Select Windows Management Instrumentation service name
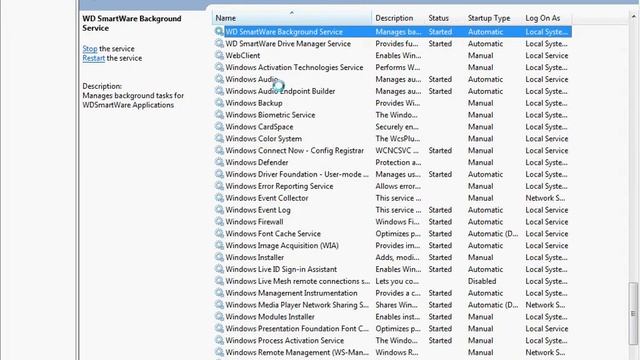The width and height of the screenshot is (640, 360). tap(291, 293)
